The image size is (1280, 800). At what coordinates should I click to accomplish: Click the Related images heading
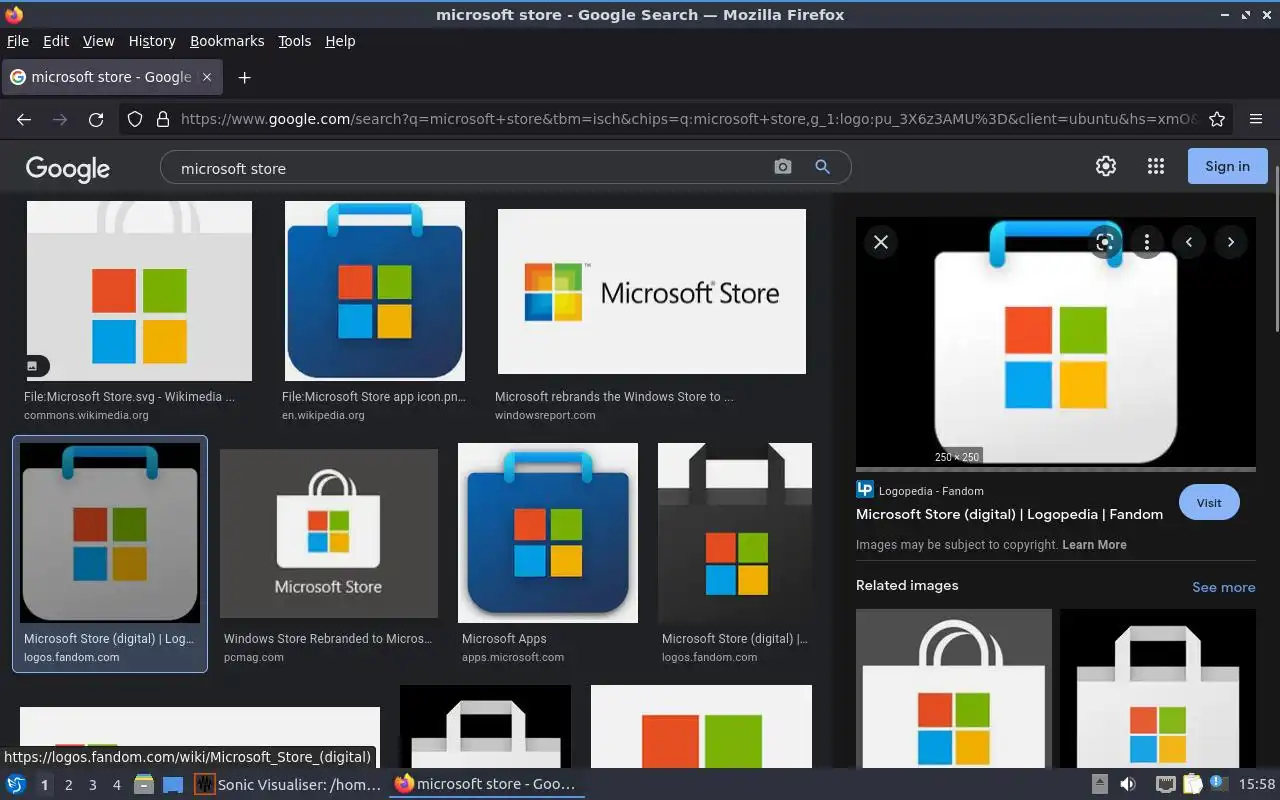(907, 586)
